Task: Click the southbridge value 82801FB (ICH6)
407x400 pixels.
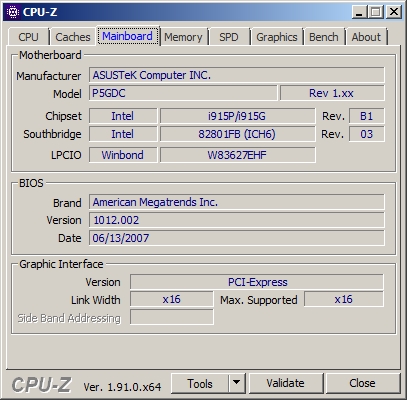Action: 237,134
